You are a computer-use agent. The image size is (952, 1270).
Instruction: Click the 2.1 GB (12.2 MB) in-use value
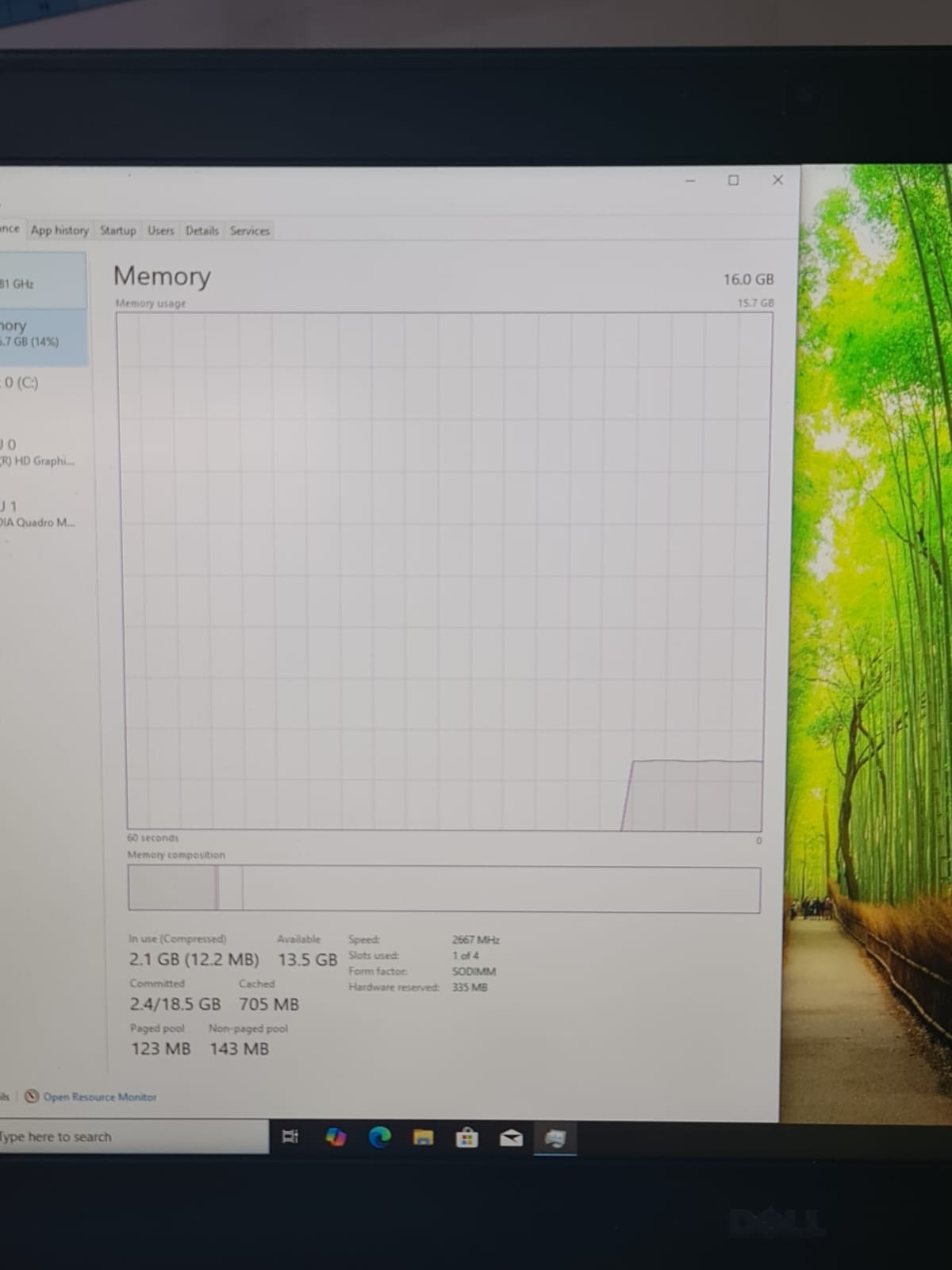pos(194,960)
